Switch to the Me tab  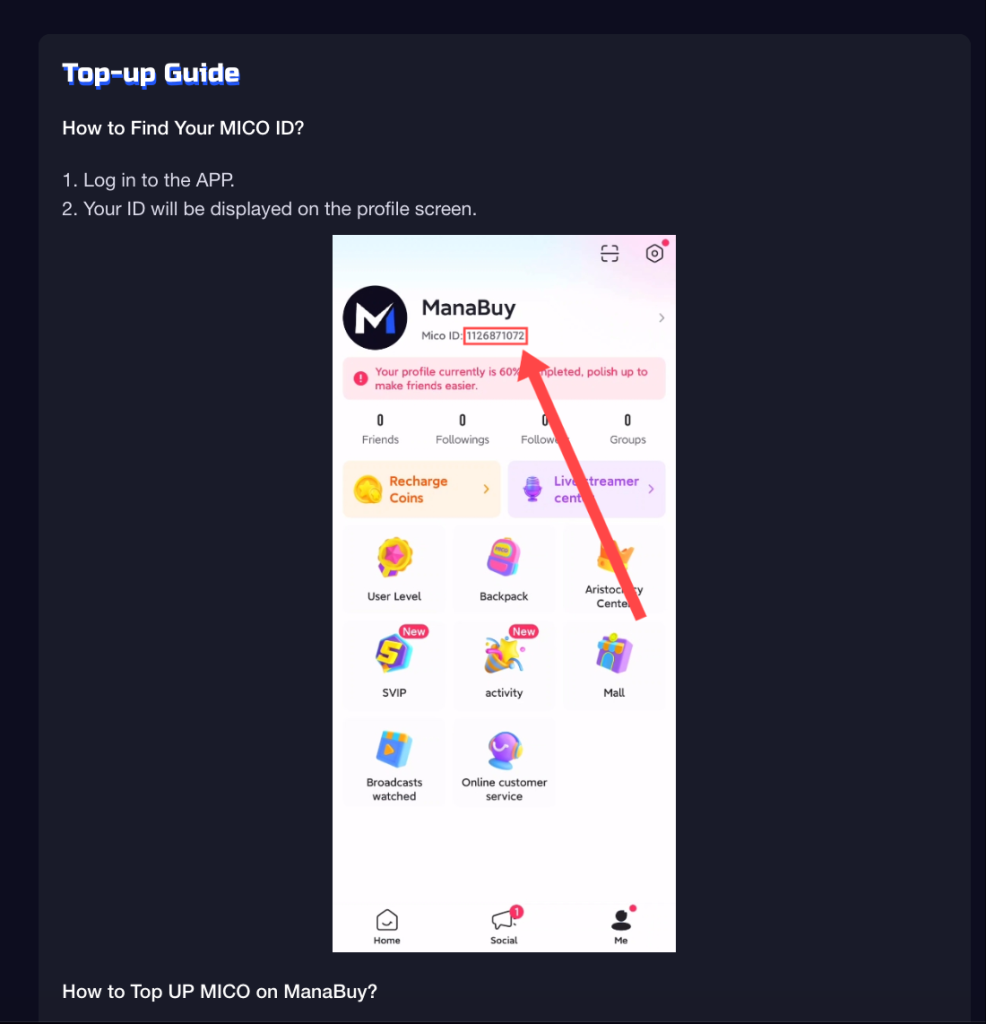[x=621, y=927]
